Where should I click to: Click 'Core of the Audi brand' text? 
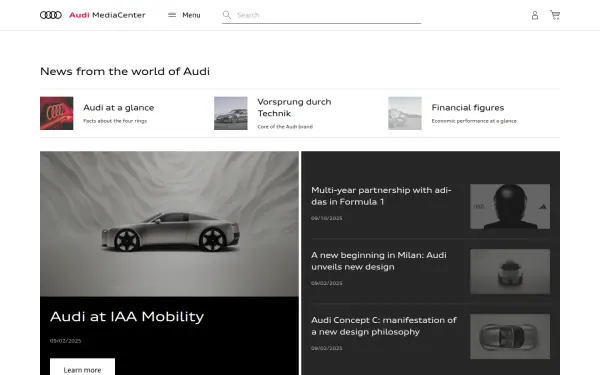pyautogui.click(x=285, y=127)
